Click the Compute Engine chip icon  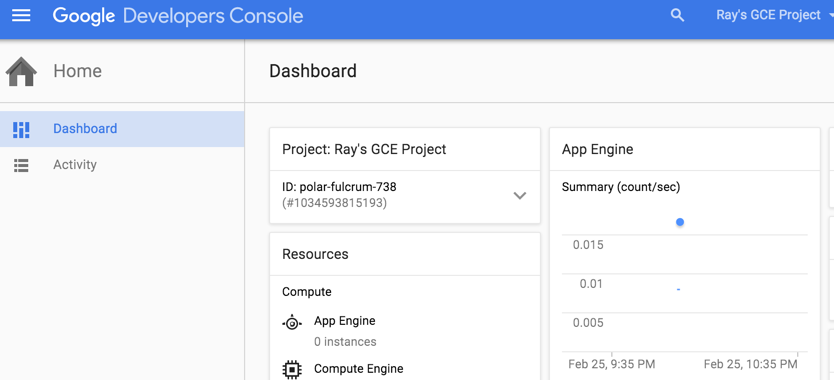click(291, 369)
